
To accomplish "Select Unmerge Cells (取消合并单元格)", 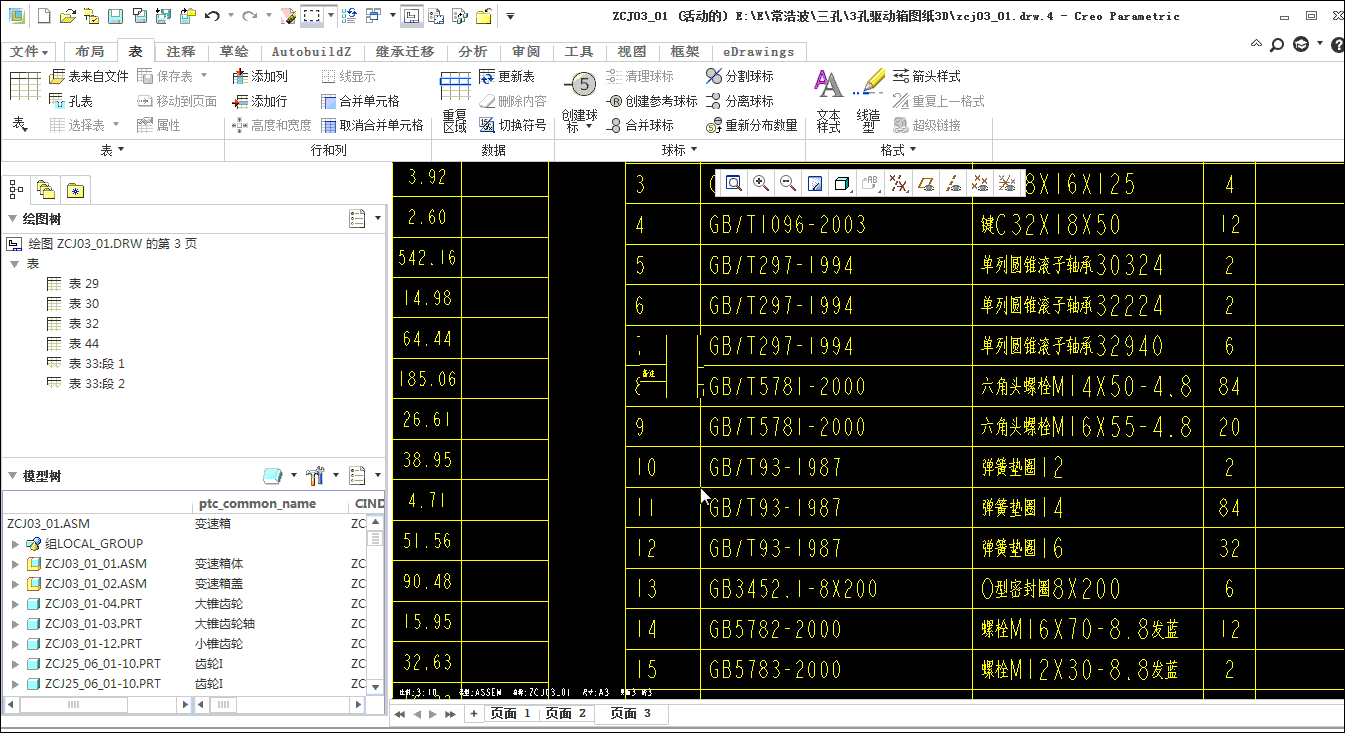I will point(372,125).
